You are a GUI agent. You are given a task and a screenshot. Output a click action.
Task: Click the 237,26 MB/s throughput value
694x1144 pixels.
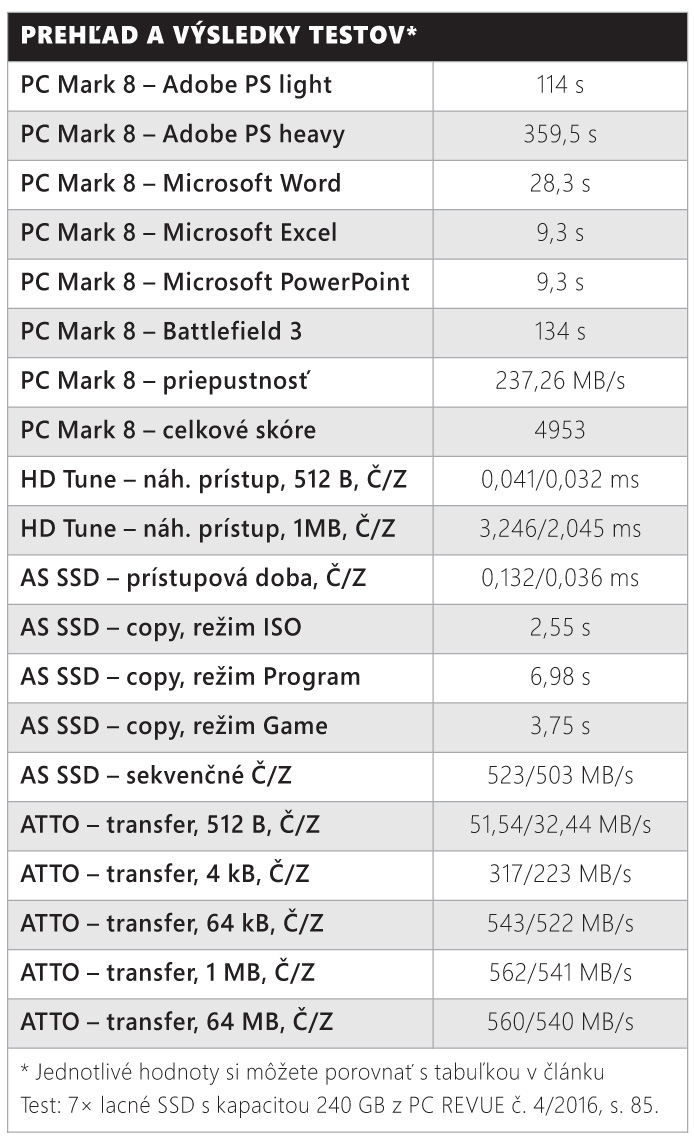[560, 381]
